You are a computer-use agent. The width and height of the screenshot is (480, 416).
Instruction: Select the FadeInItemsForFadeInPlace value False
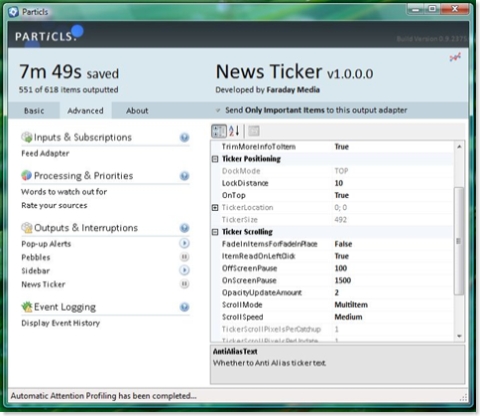click(343, 244)
